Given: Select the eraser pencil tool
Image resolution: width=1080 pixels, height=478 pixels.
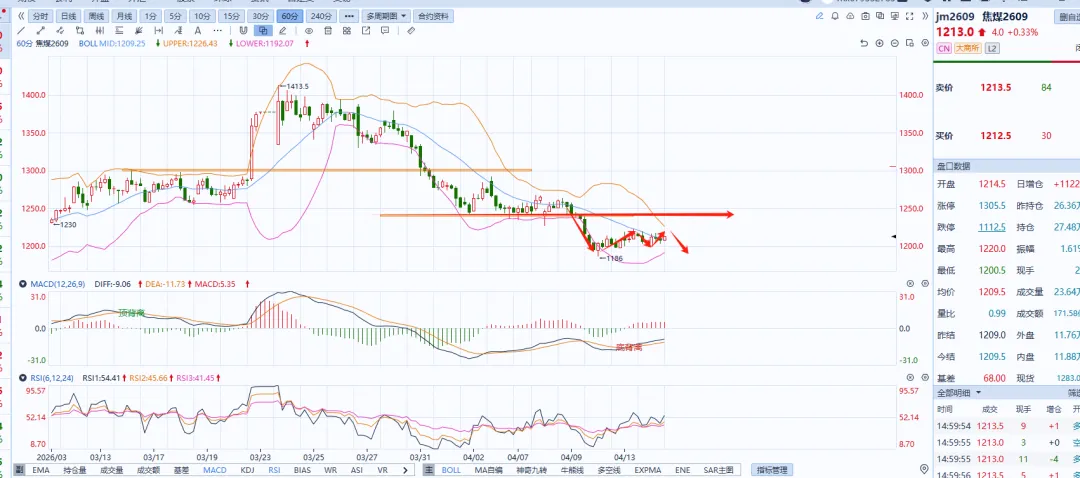Looking at the screenshot, I should 282,30.
